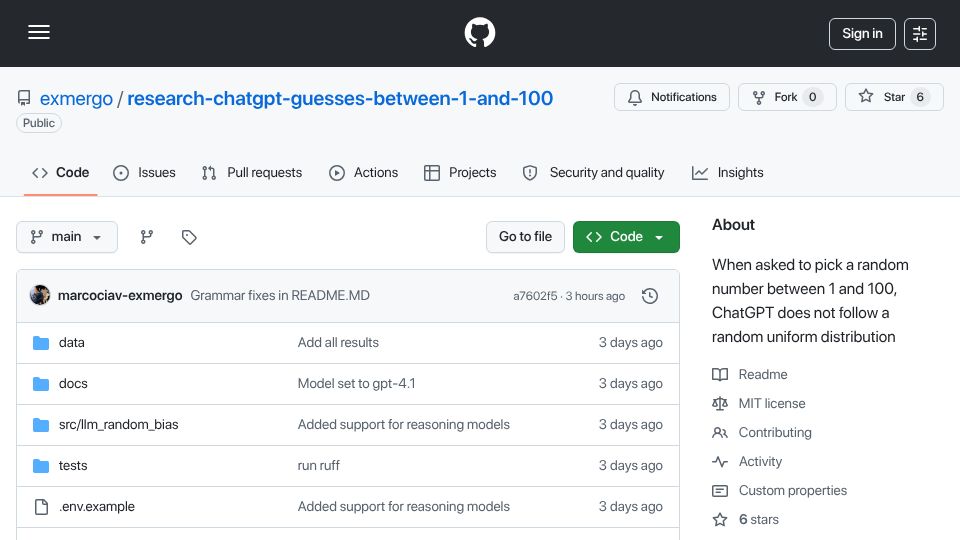Open the Readme link in About
The height and width of the screenshot is (540, 960).
tap(750, 375)
